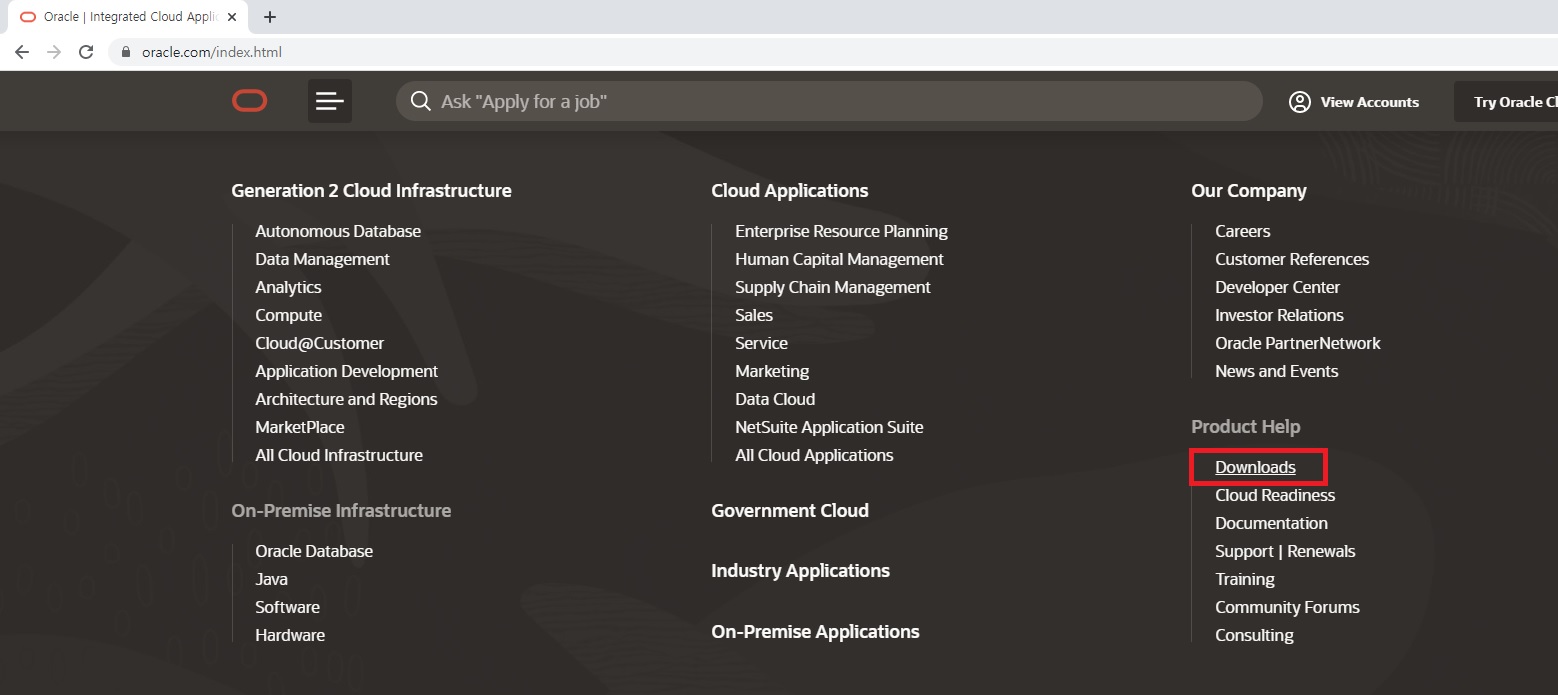This screenshot has height=695, width=1558.
Task: Reload the page with refresh icon
Action: tap(86, 52)
